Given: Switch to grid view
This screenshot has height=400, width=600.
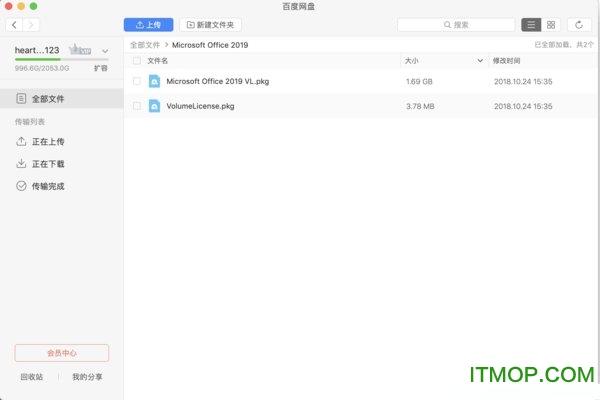Looking at the screenshot, I should [x=551, y=25].
